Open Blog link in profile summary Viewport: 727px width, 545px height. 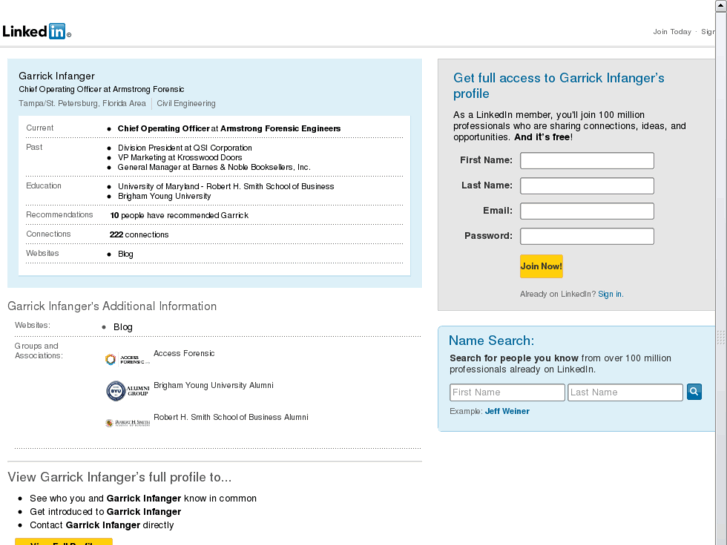(125, 254)
